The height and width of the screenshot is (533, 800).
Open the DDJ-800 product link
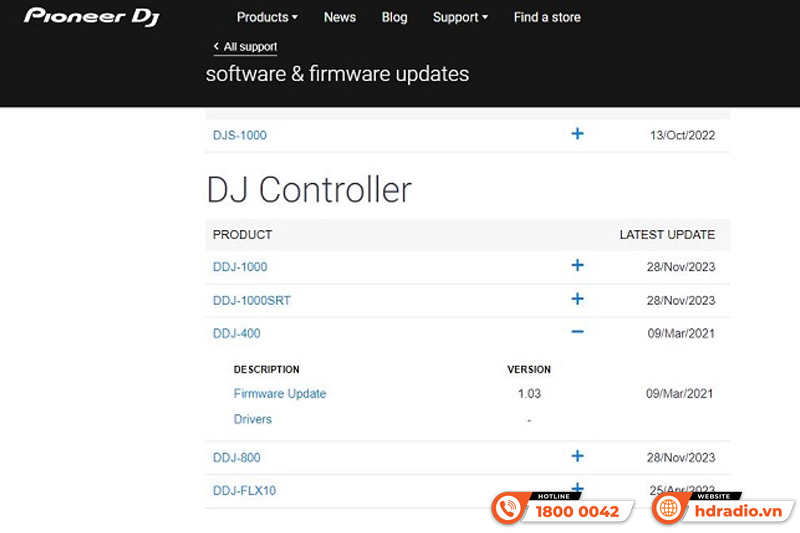click(x=236, y=458)
